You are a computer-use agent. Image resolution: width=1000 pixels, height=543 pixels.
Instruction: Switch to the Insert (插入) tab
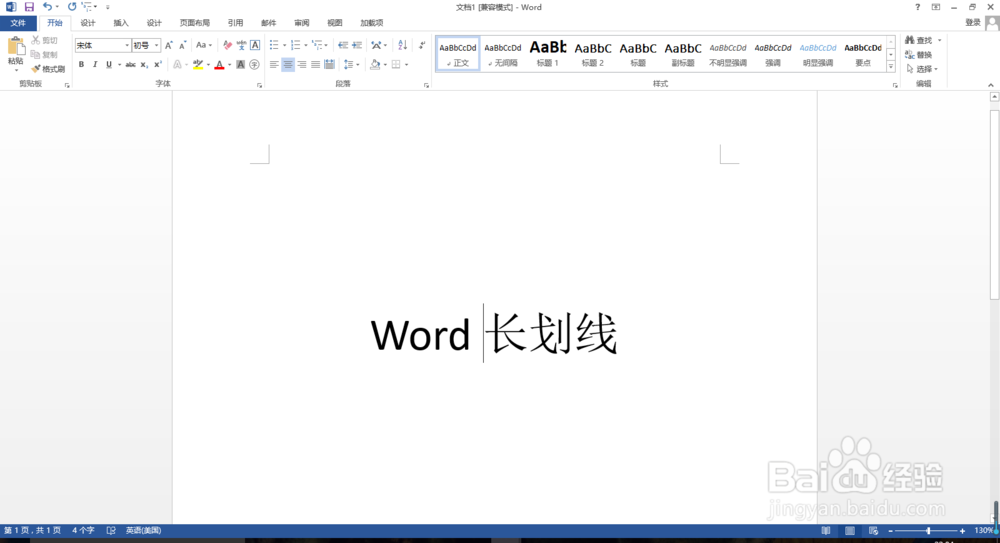pyautogui.click(x=121, y=23)
